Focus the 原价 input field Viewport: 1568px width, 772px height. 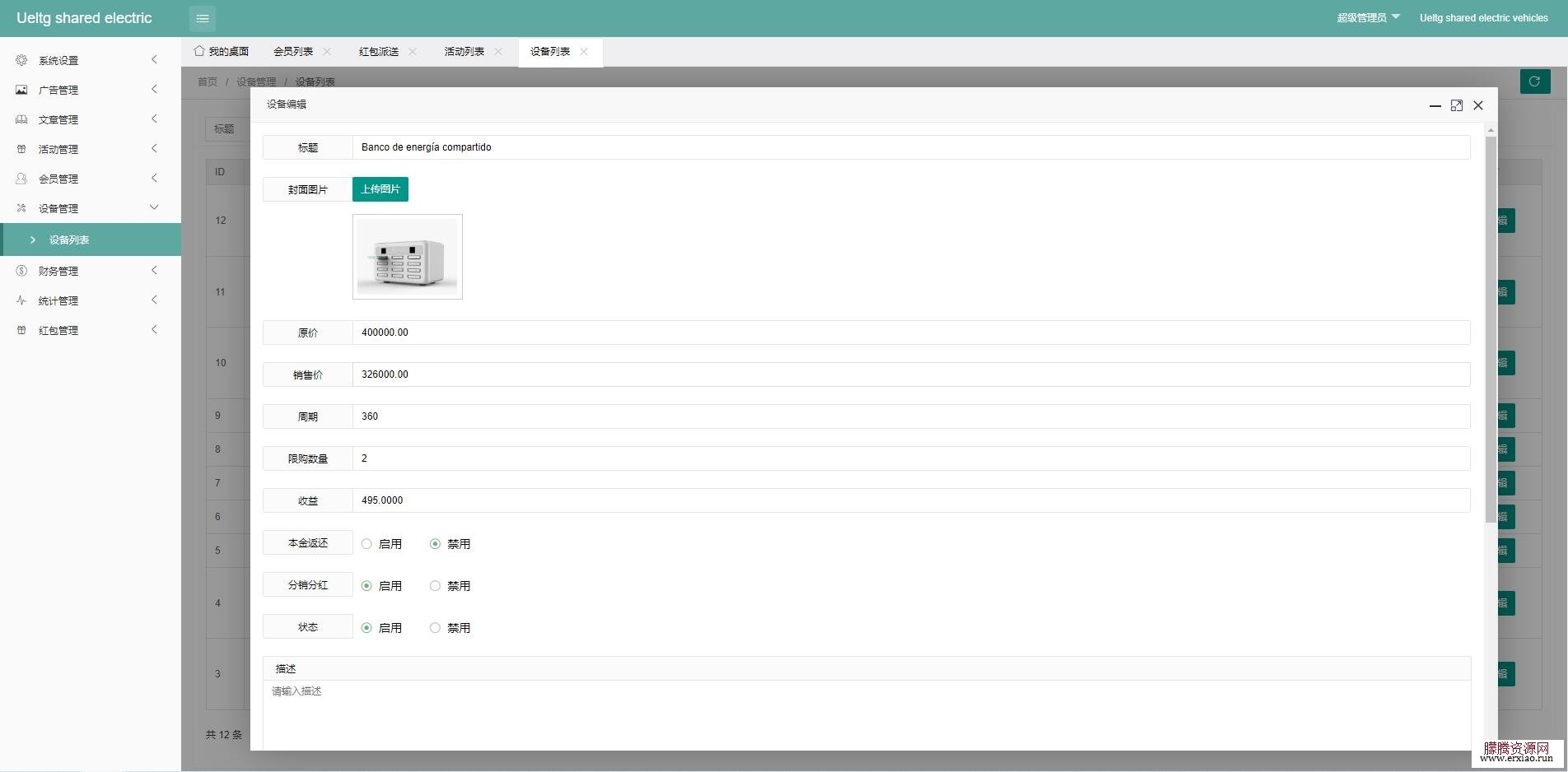911,333
